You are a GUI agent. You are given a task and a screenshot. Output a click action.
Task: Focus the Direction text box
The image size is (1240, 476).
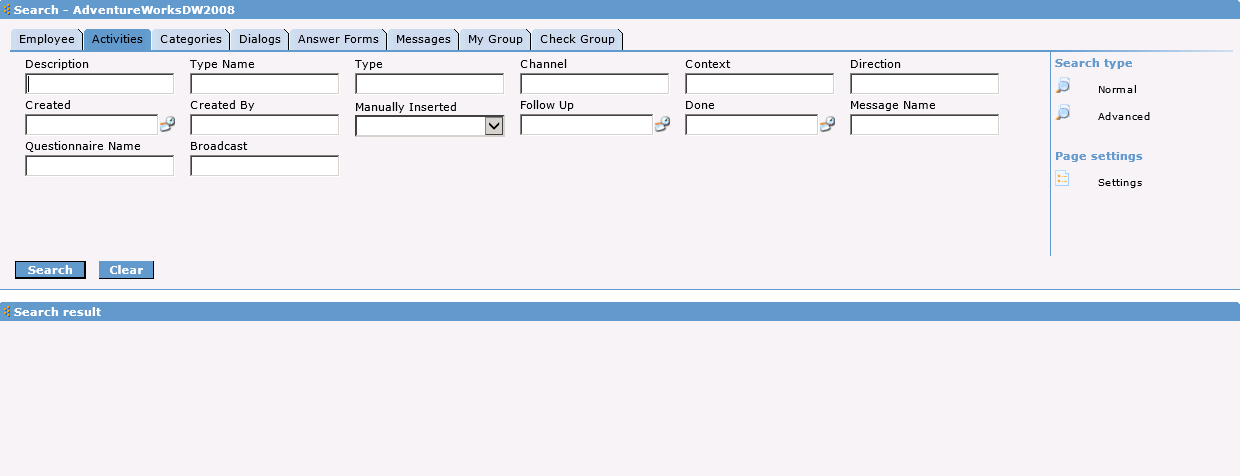pos(924,84)
